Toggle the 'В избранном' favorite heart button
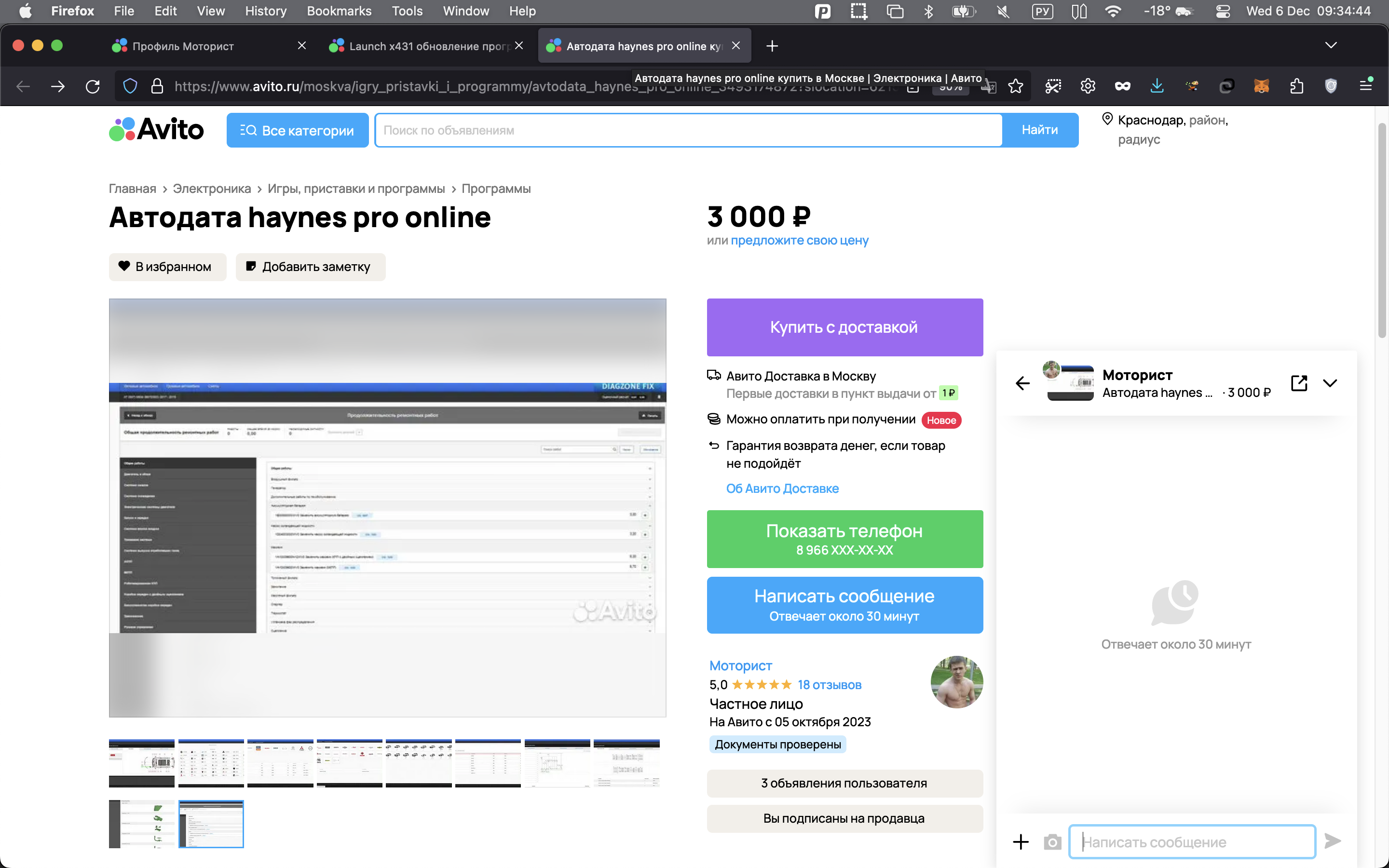Image resolution: width=1389 pixels, height=868 pixels. point(167,266)
